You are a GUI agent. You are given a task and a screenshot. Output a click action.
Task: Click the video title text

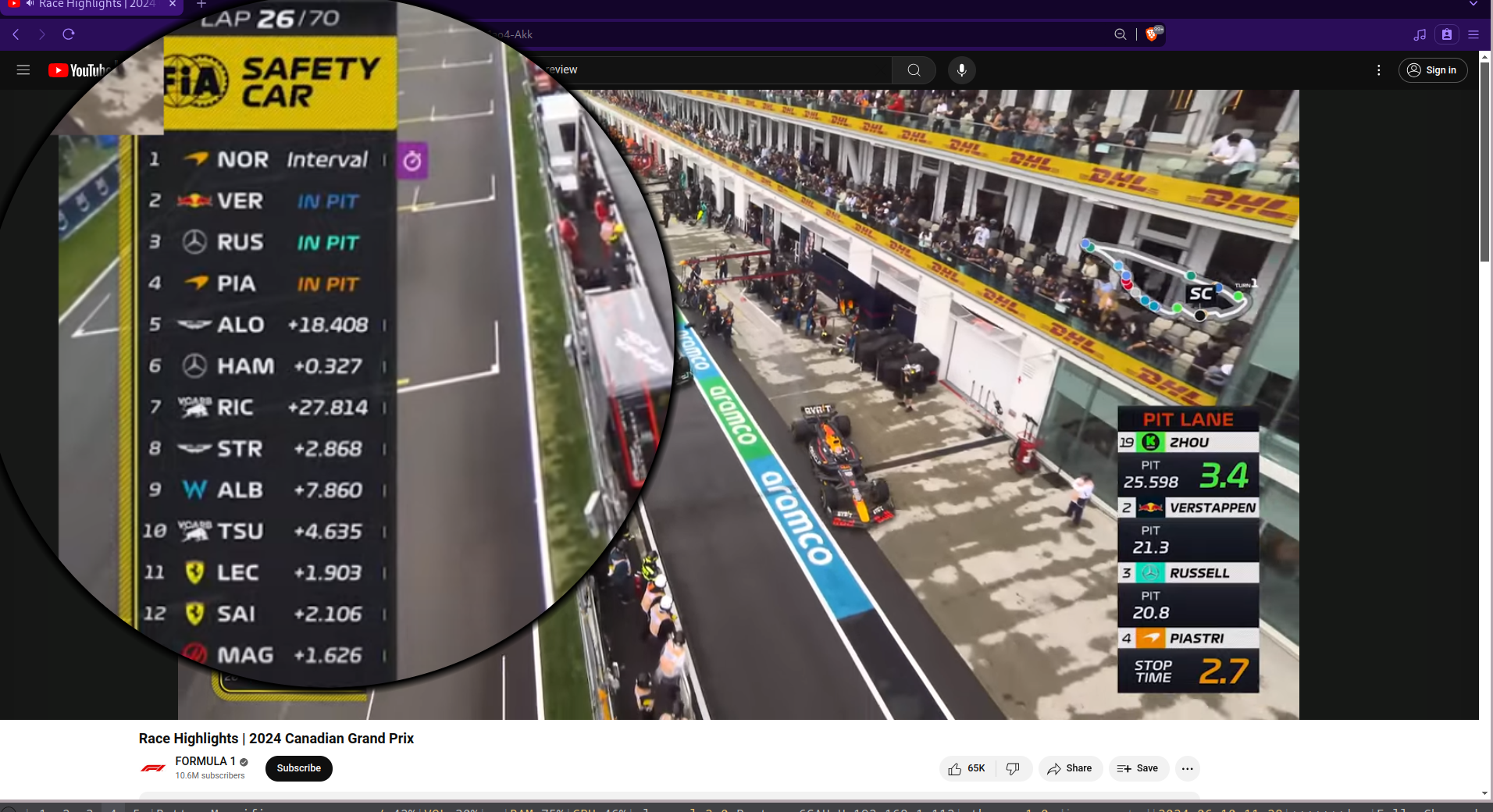276,739
